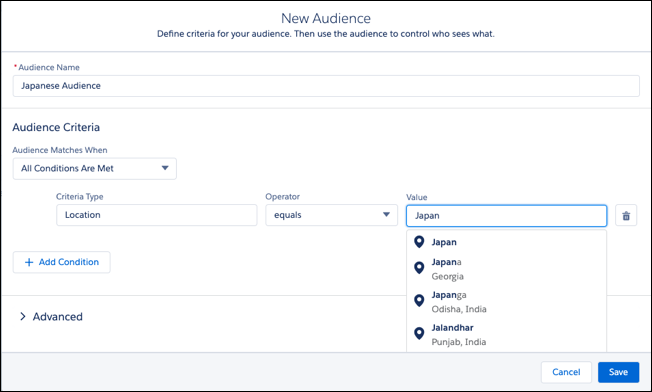Choose Jalandhar, Punjab, India suggestion

[506, 335]
